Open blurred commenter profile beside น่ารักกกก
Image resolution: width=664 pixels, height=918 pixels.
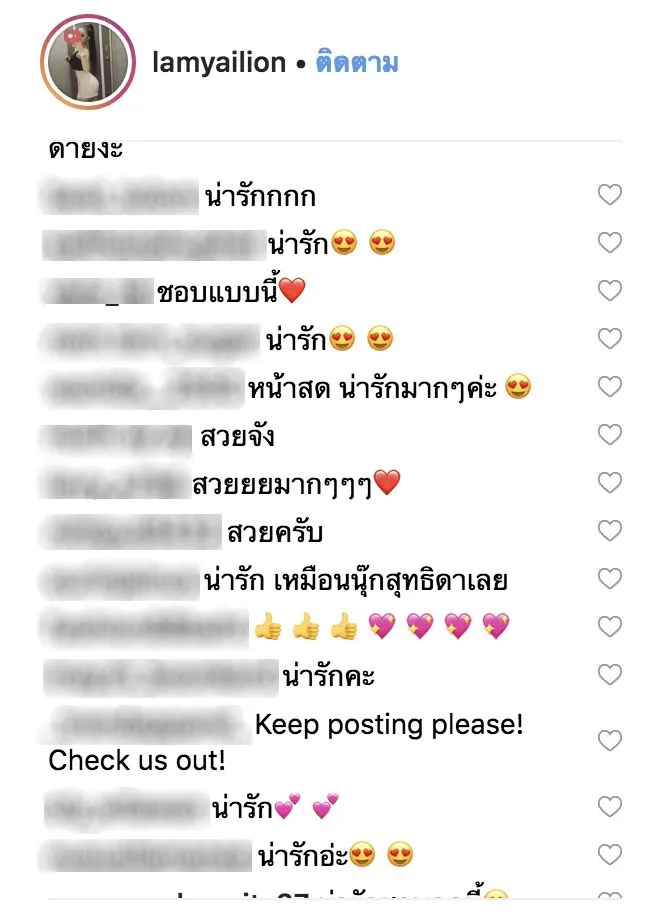coord(119,196)
